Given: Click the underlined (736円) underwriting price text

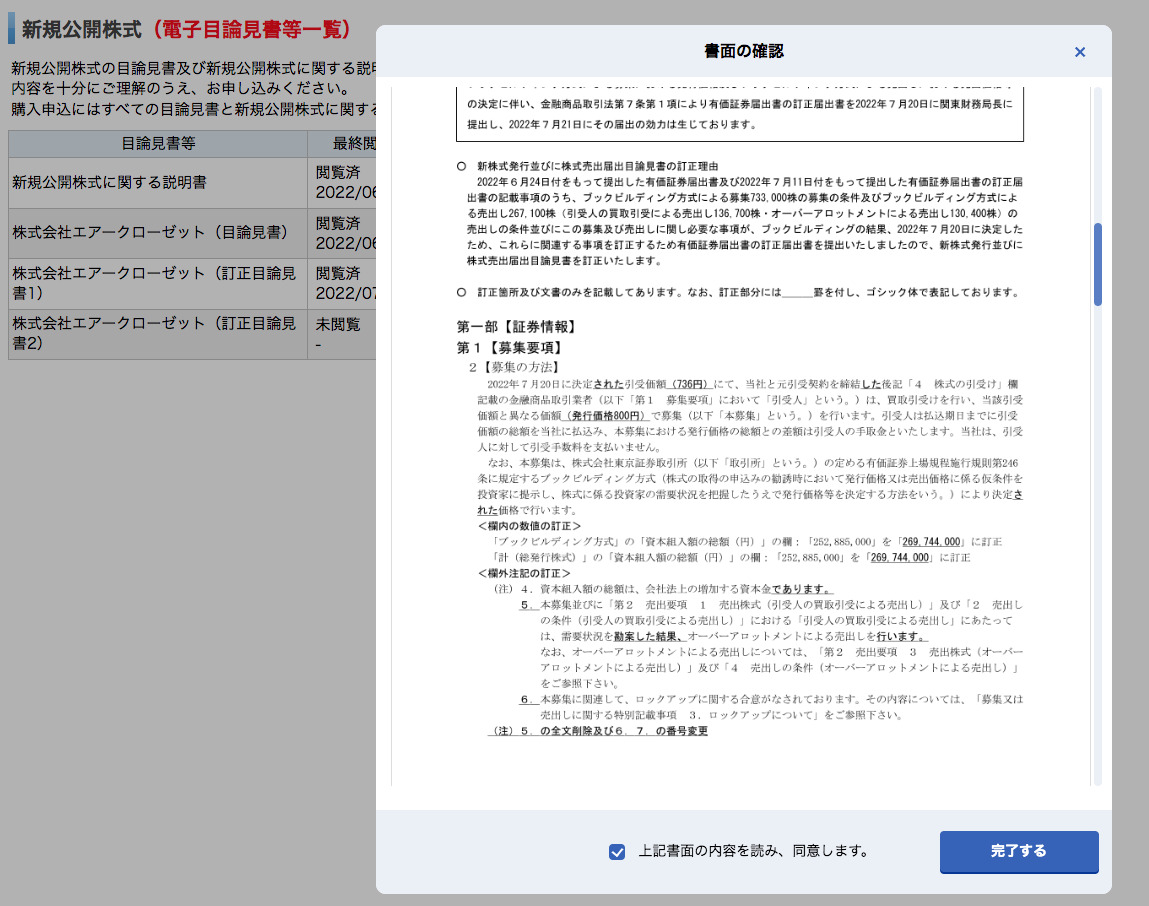Looking at the screenshot, I should tap(690, 383).
